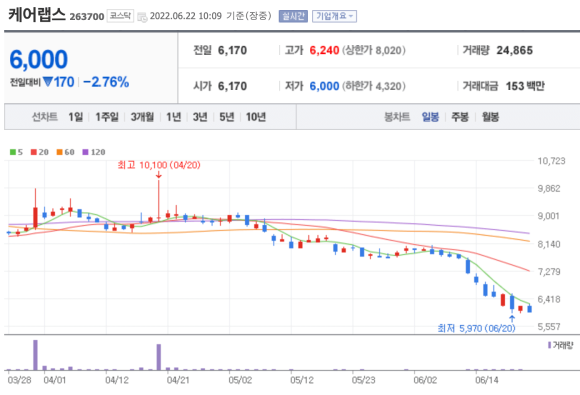The height and width of the screenshot is (395, 580).
Task: Select the 1일 line chart period
Action: (75, 117)
